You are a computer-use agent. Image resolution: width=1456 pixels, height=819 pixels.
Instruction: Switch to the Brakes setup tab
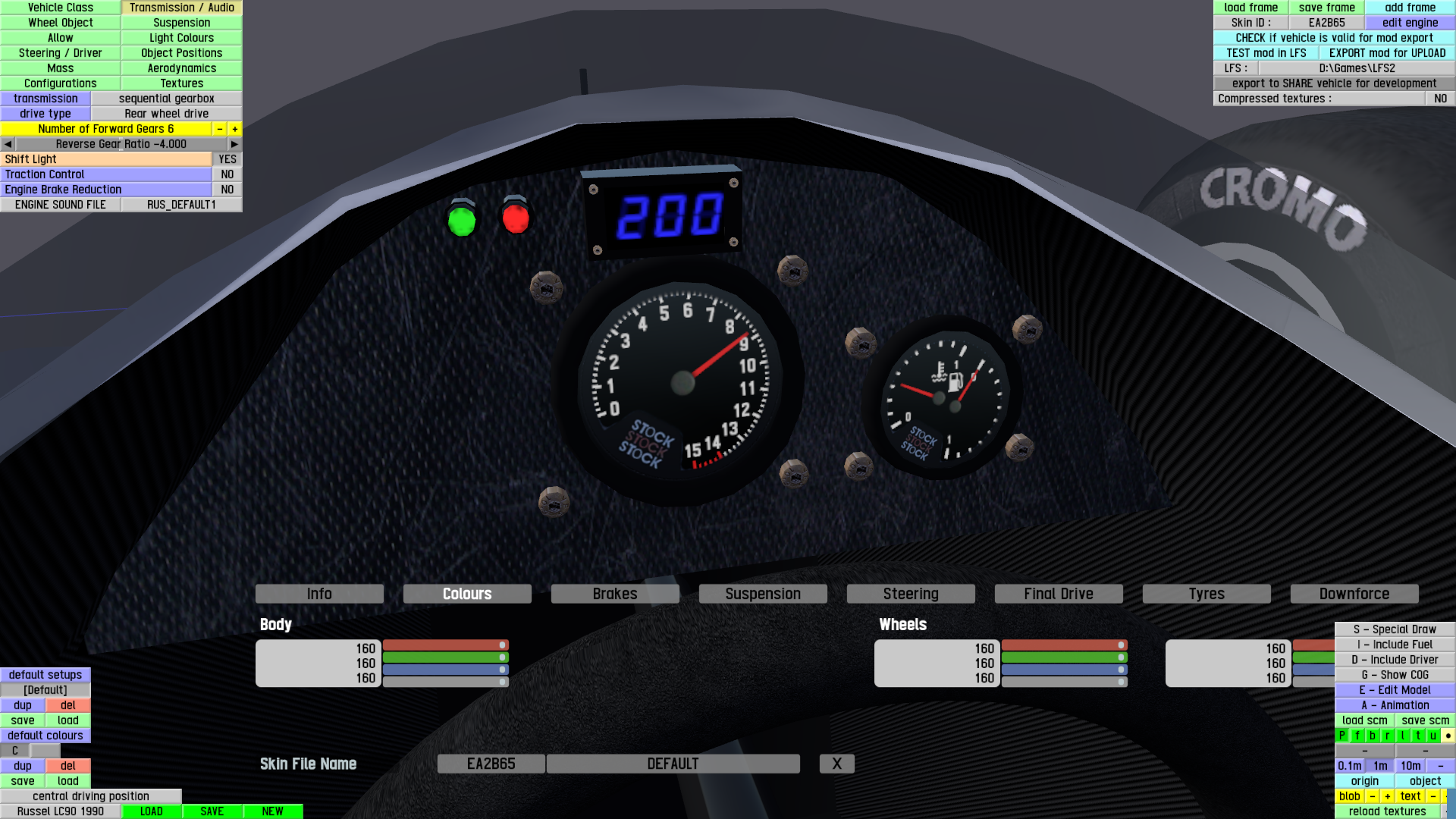pyautogui.click(x=615, y=594)
